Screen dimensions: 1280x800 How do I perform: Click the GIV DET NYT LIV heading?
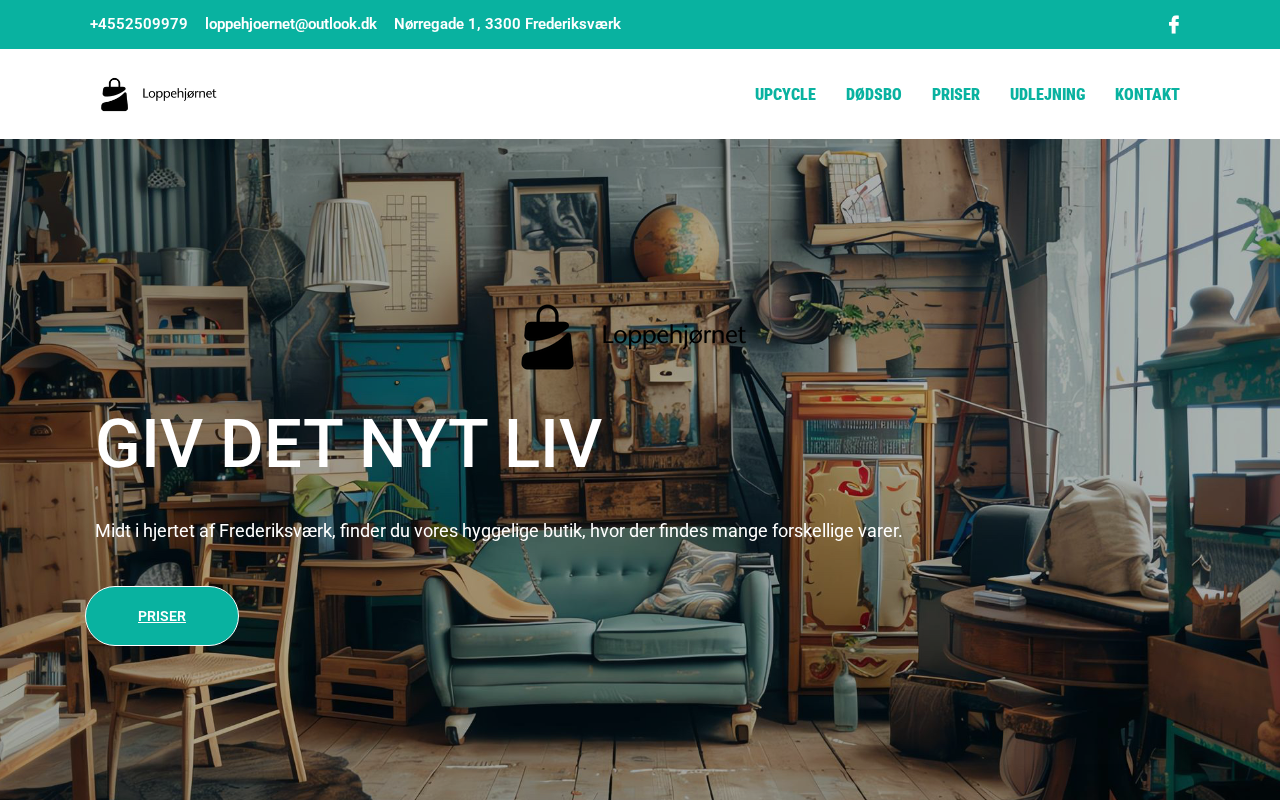click(349, 444)
